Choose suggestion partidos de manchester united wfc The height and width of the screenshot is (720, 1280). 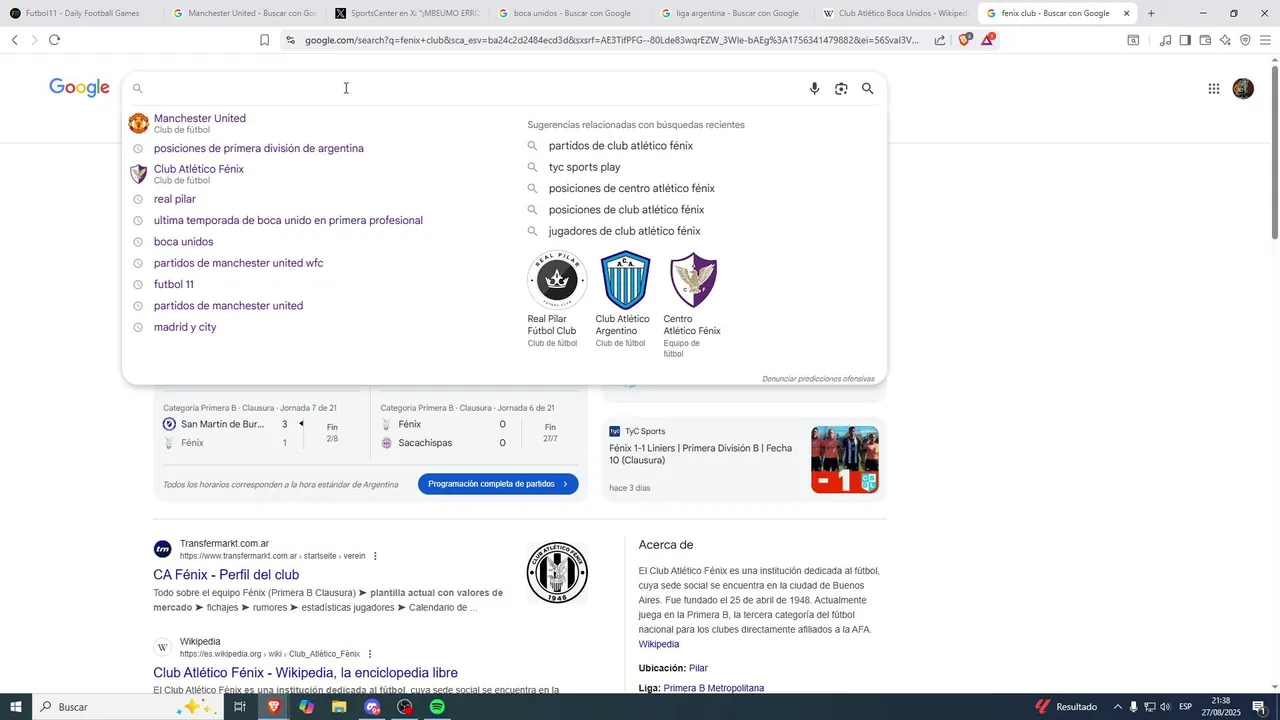[238, 263]
